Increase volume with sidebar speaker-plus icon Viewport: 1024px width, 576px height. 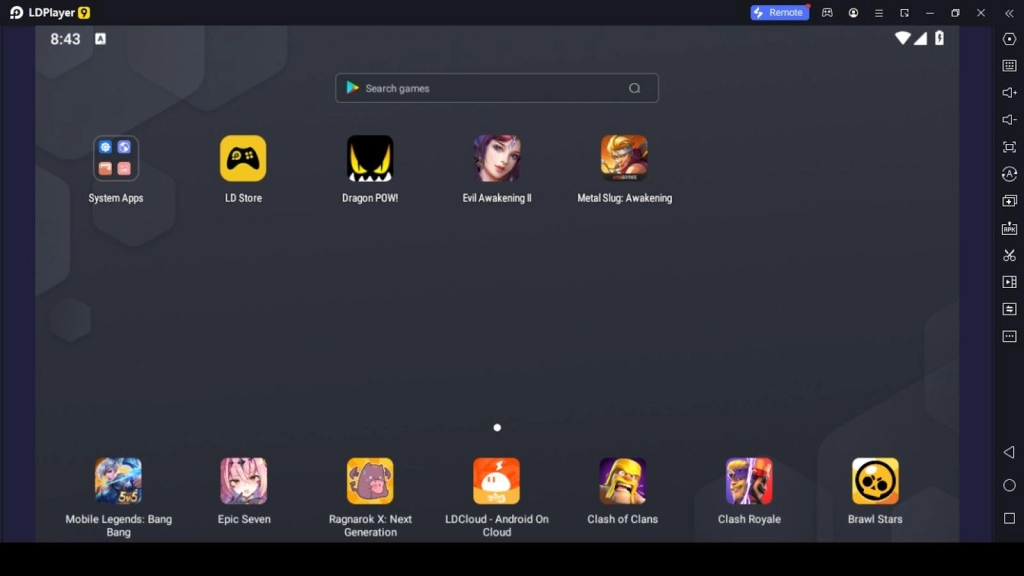[x=1009, y=93]
